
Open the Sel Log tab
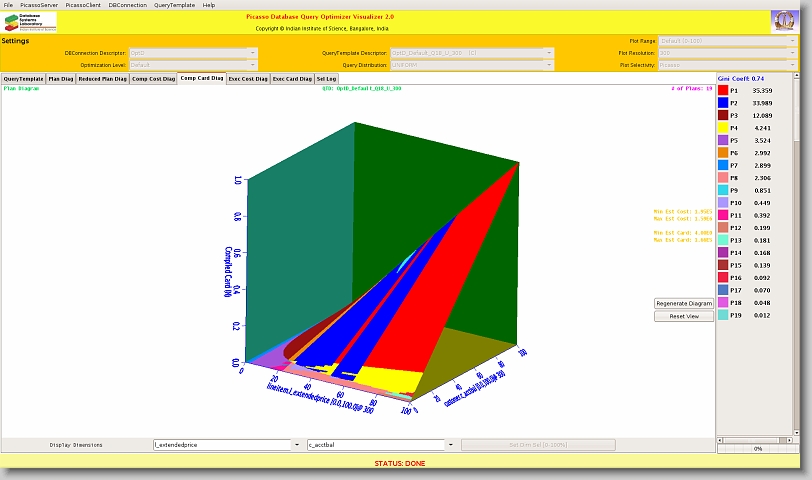pyautogui.click(x=327, y=78)
